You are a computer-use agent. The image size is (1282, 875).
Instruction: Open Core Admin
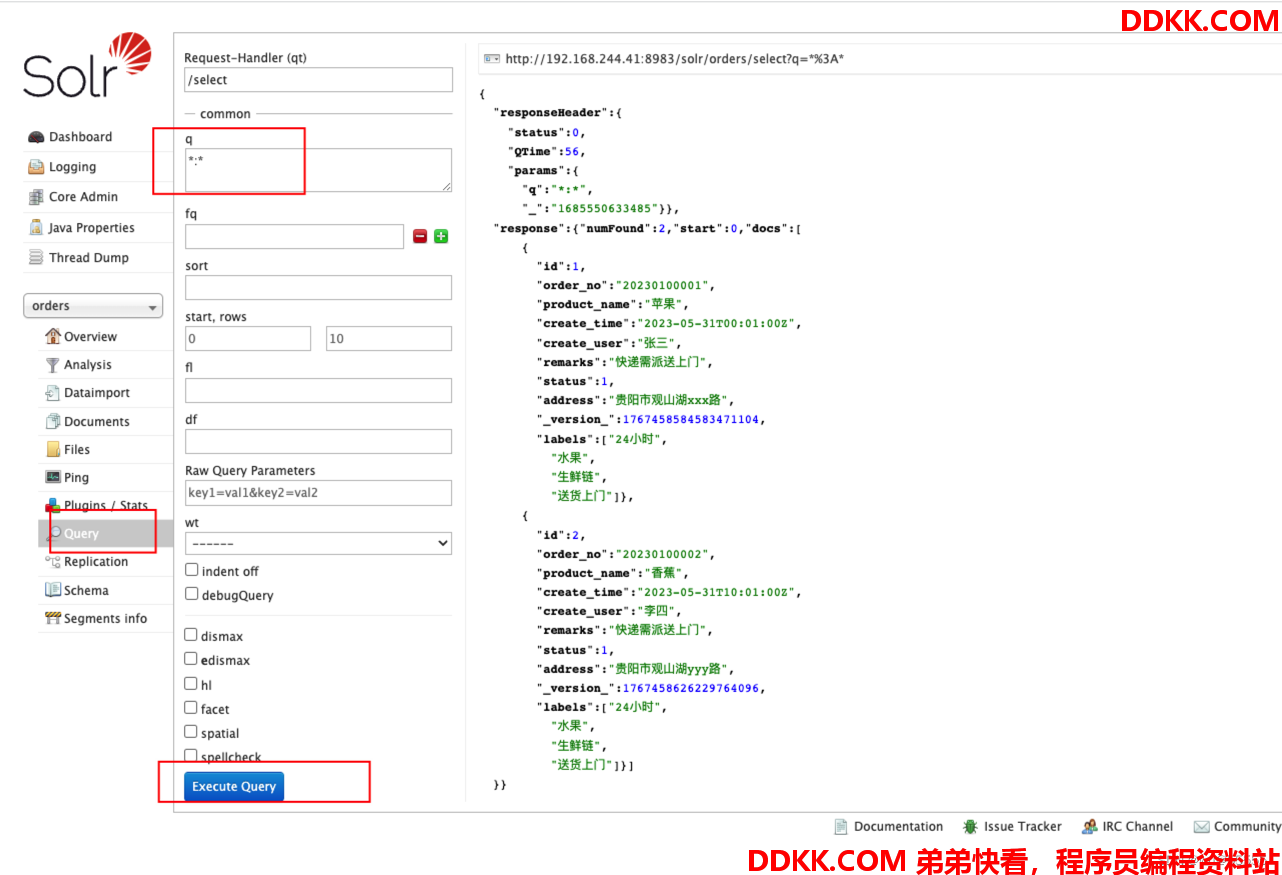83,197
